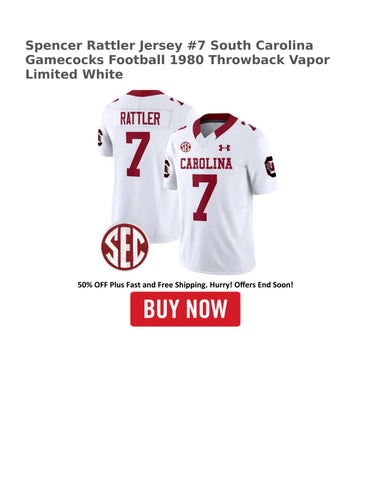This screenshot has height=480, width=371.
Task: Click the "Limited White" text in the title
Action: (74, 74)
